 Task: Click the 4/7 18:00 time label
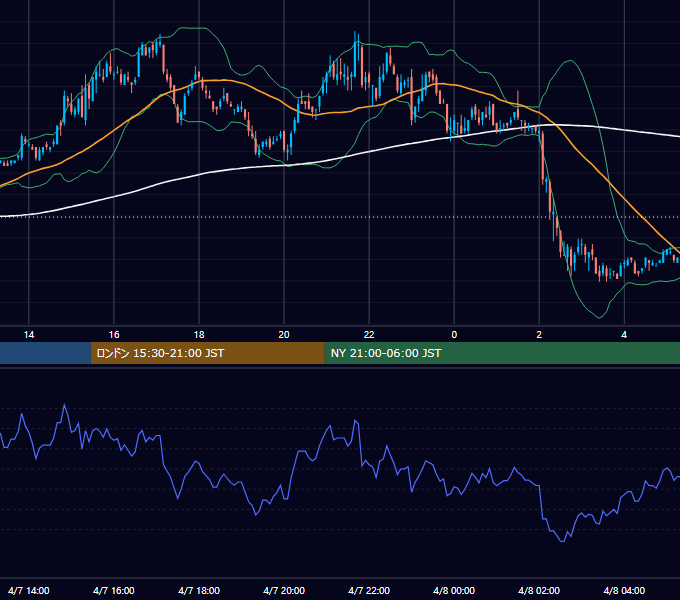pos(199,590)
